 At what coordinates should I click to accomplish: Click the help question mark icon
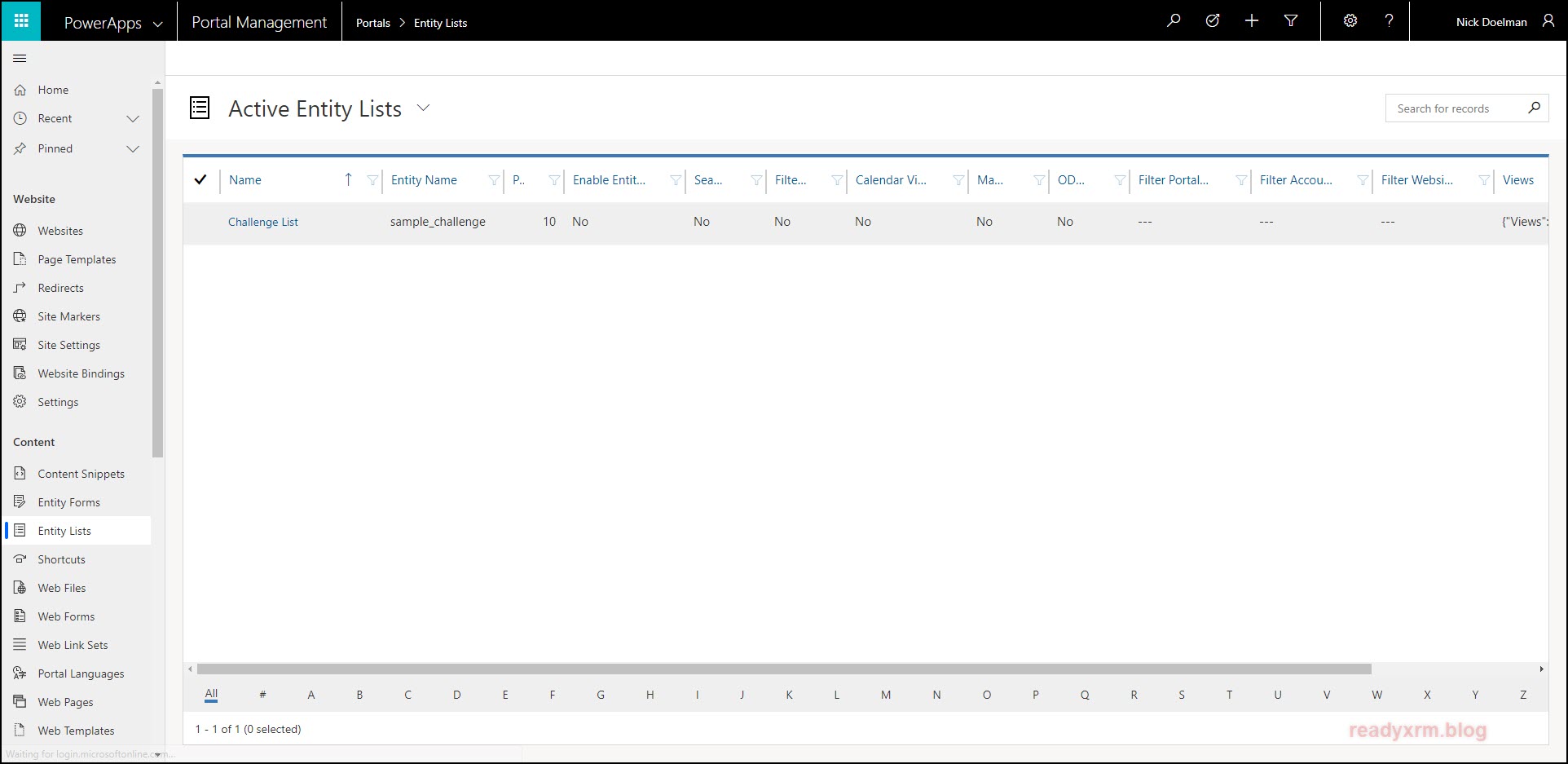pos(1390,21)
